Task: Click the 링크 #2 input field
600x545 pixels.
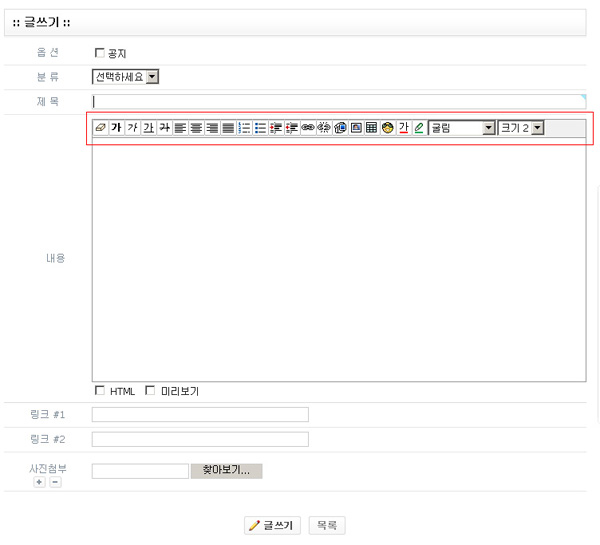Action: tap(200, 439)
